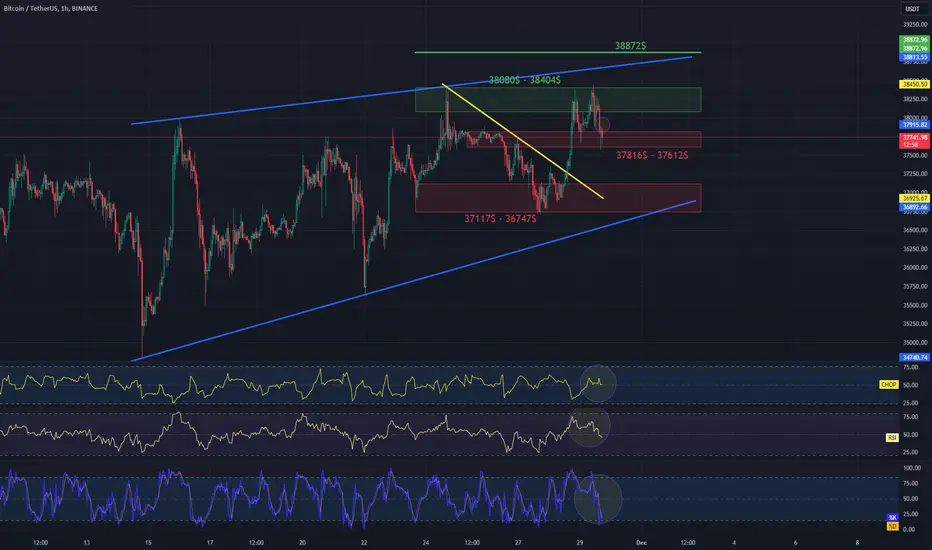932x550 pixels.
Task: Select the green resistance zone rectangle
Action: [x=558, y=99]
